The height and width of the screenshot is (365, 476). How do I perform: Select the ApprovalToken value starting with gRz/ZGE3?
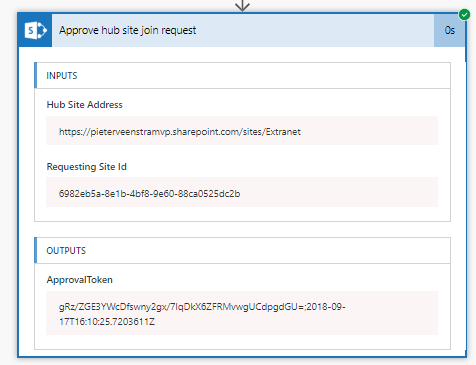(x=202, y=314)
